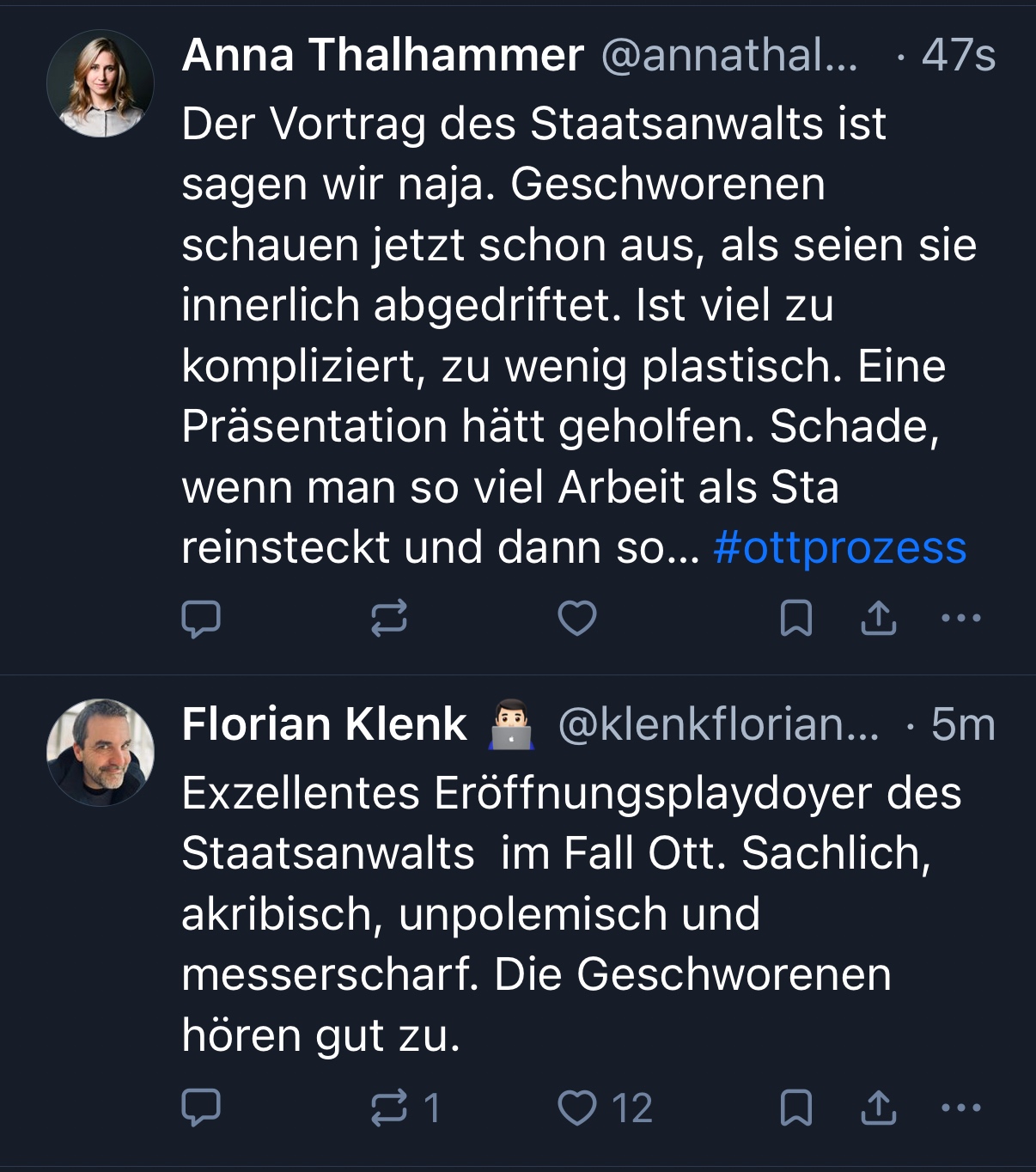
Task: Click the Florian Klenk display name
Action: point(324,724)
